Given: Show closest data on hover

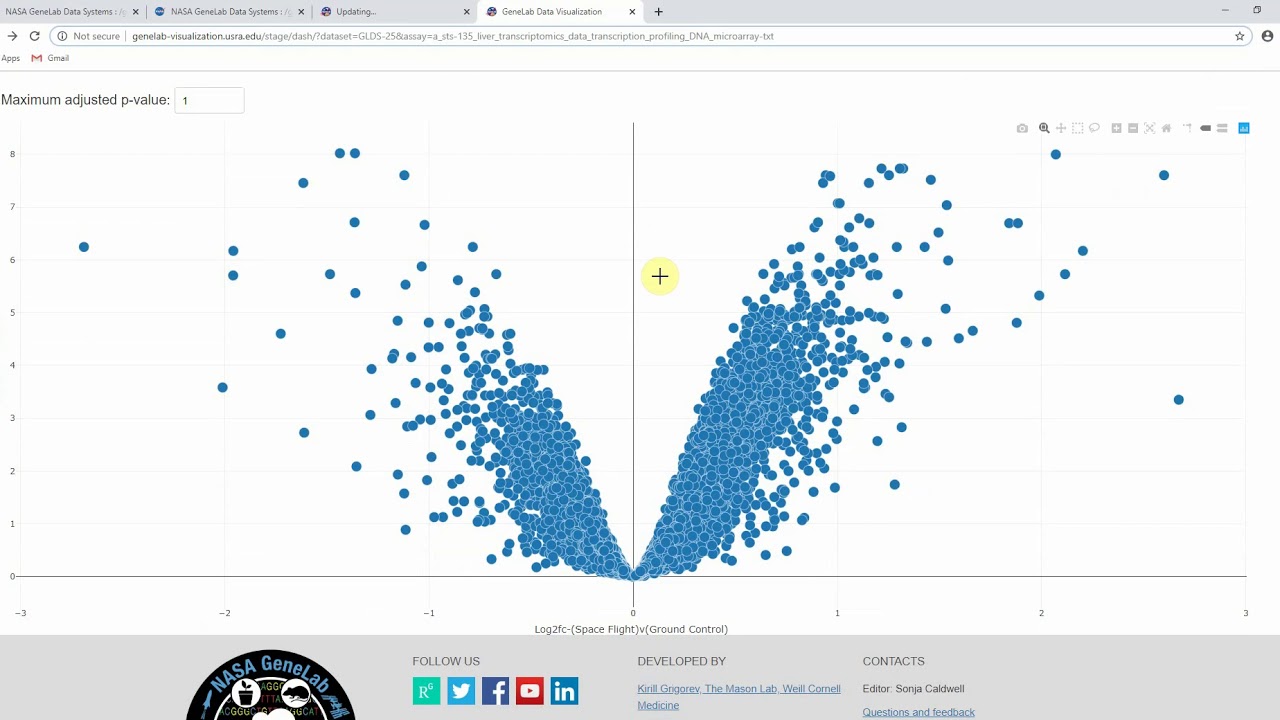Looking at the screenshot, I should [1205, 128].
